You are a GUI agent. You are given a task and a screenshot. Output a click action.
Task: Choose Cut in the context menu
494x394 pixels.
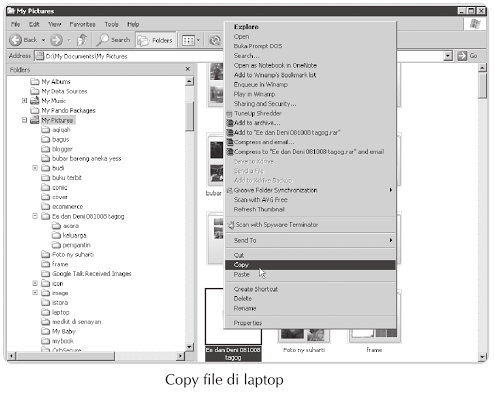pos(310,255)
